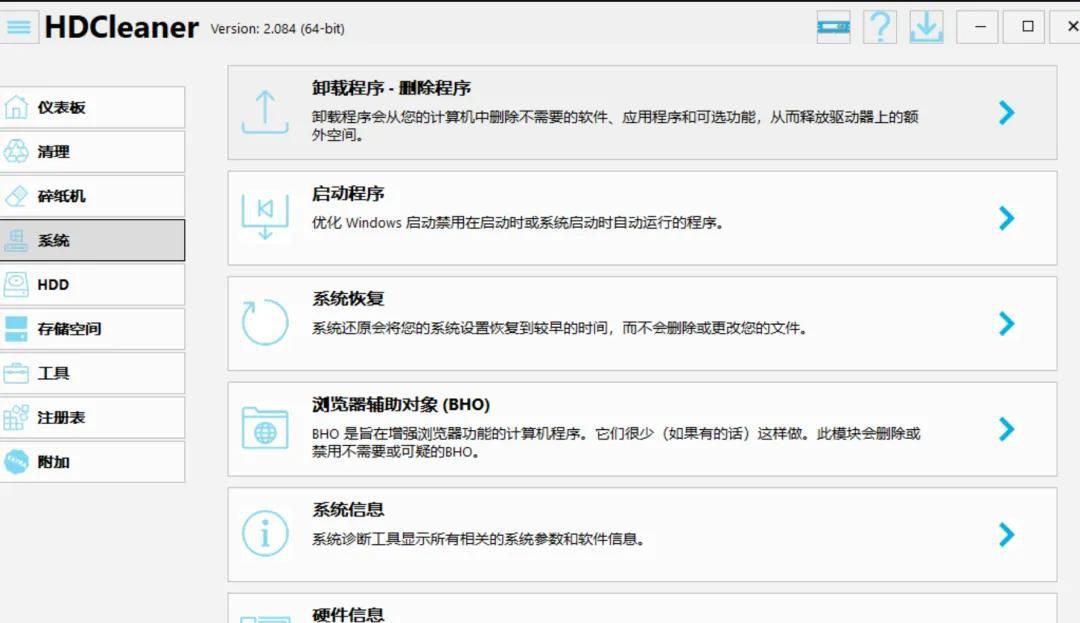Click the 系统还原 description text

point(559,328)
